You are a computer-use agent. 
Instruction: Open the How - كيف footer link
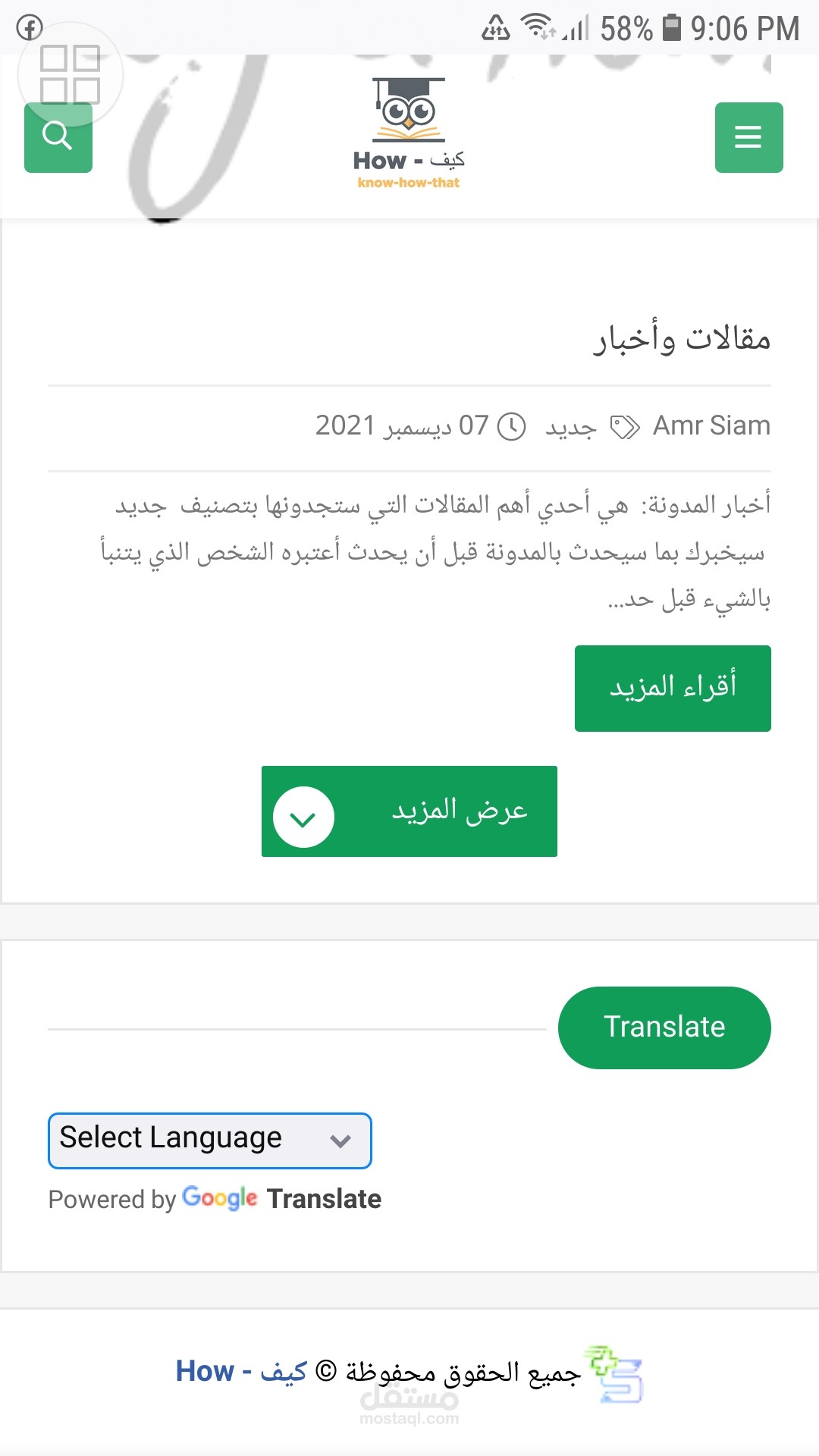[241, 1371]
